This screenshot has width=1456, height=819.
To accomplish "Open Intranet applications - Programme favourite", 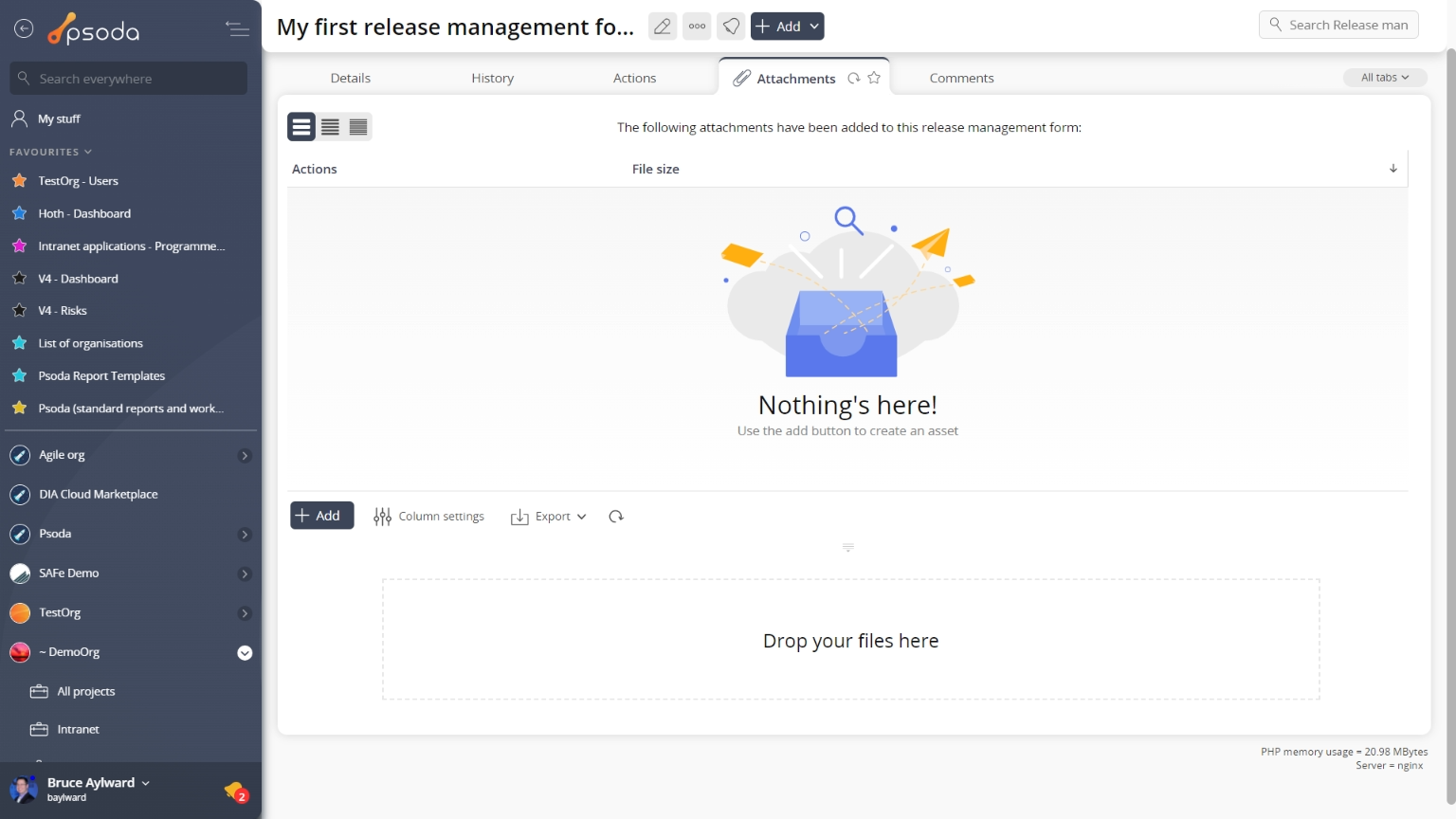I will (131, 246).
